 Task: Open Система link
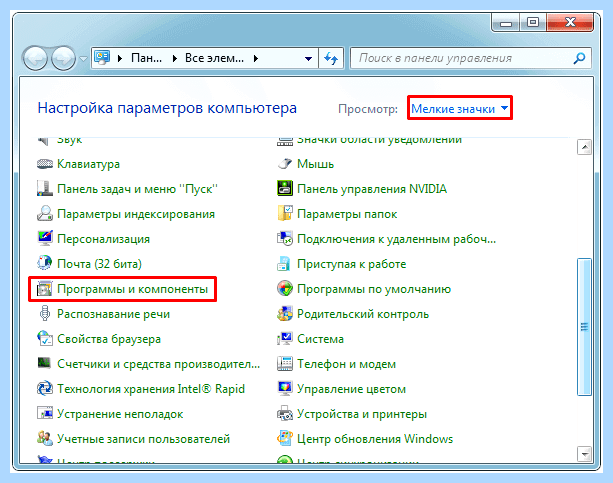[x=321, y=339]
